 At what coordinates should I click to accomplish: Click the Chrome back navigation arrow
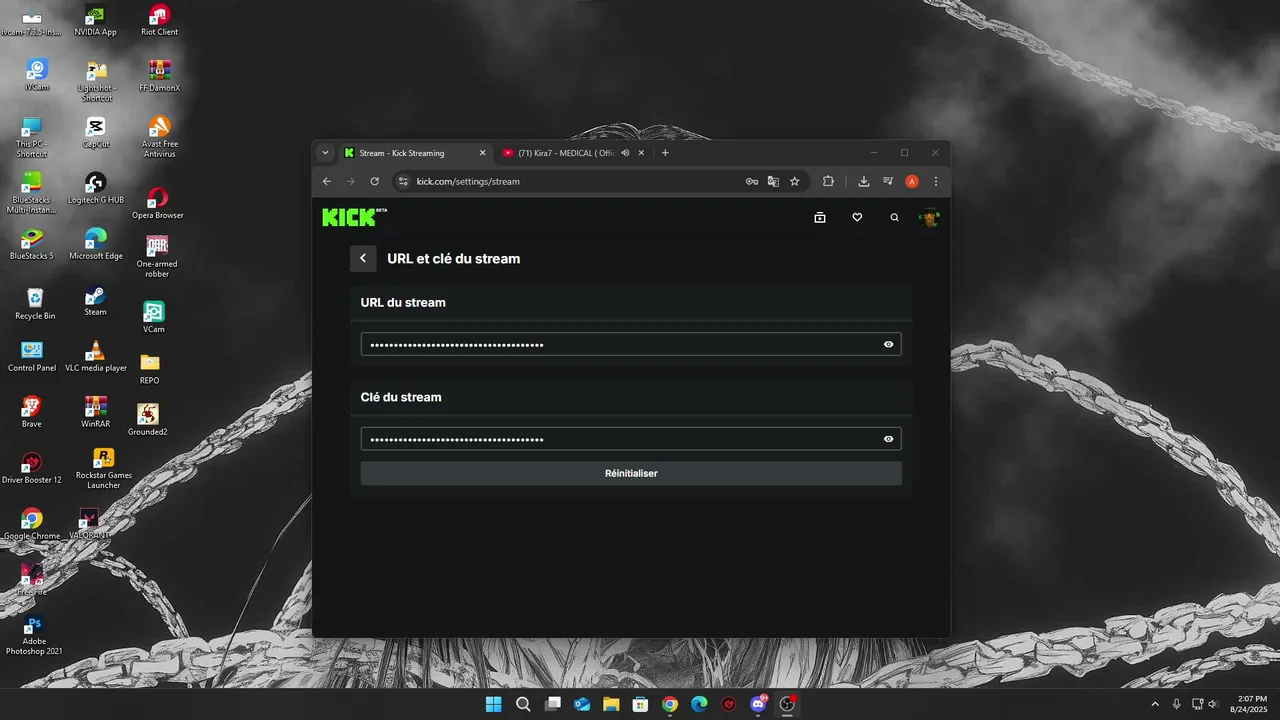tap(327, 181)
